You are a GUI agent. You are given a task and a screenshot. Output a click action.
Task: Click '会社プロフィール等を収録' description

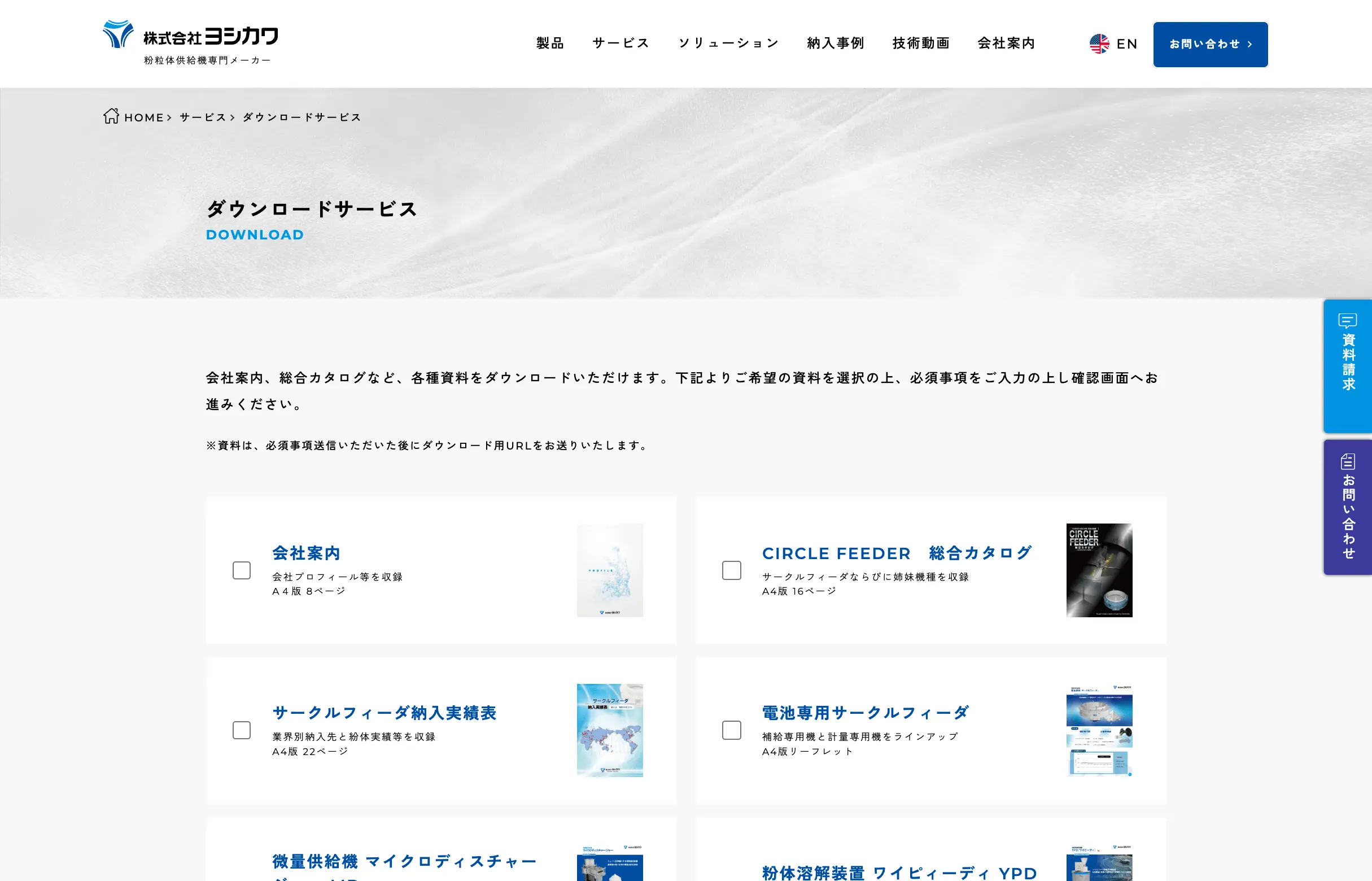coord(338,577)
